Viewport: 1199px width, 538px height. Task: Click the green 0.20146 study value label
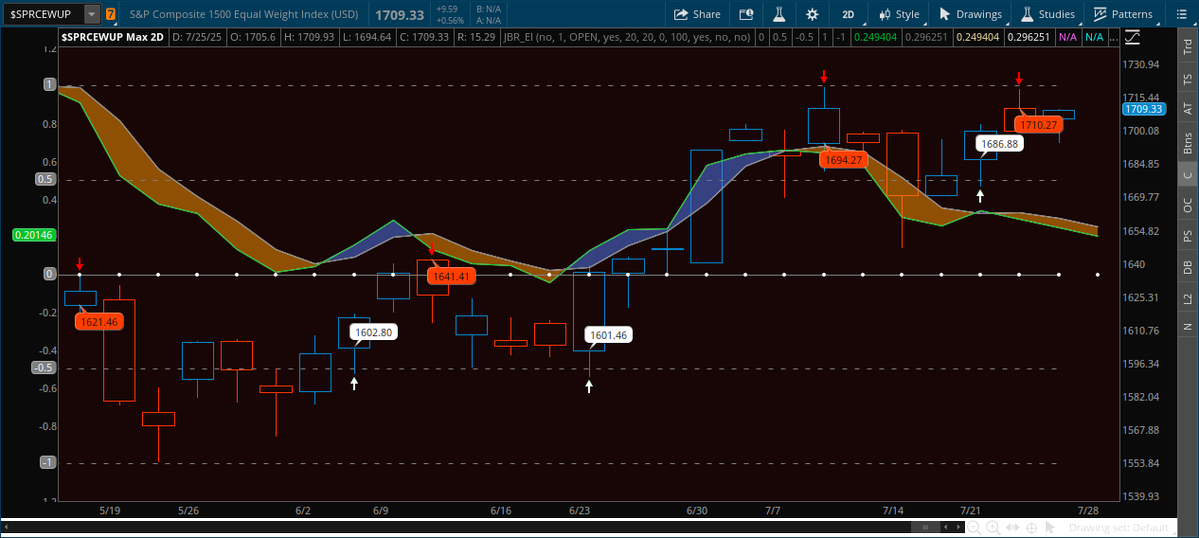(34, 235)
